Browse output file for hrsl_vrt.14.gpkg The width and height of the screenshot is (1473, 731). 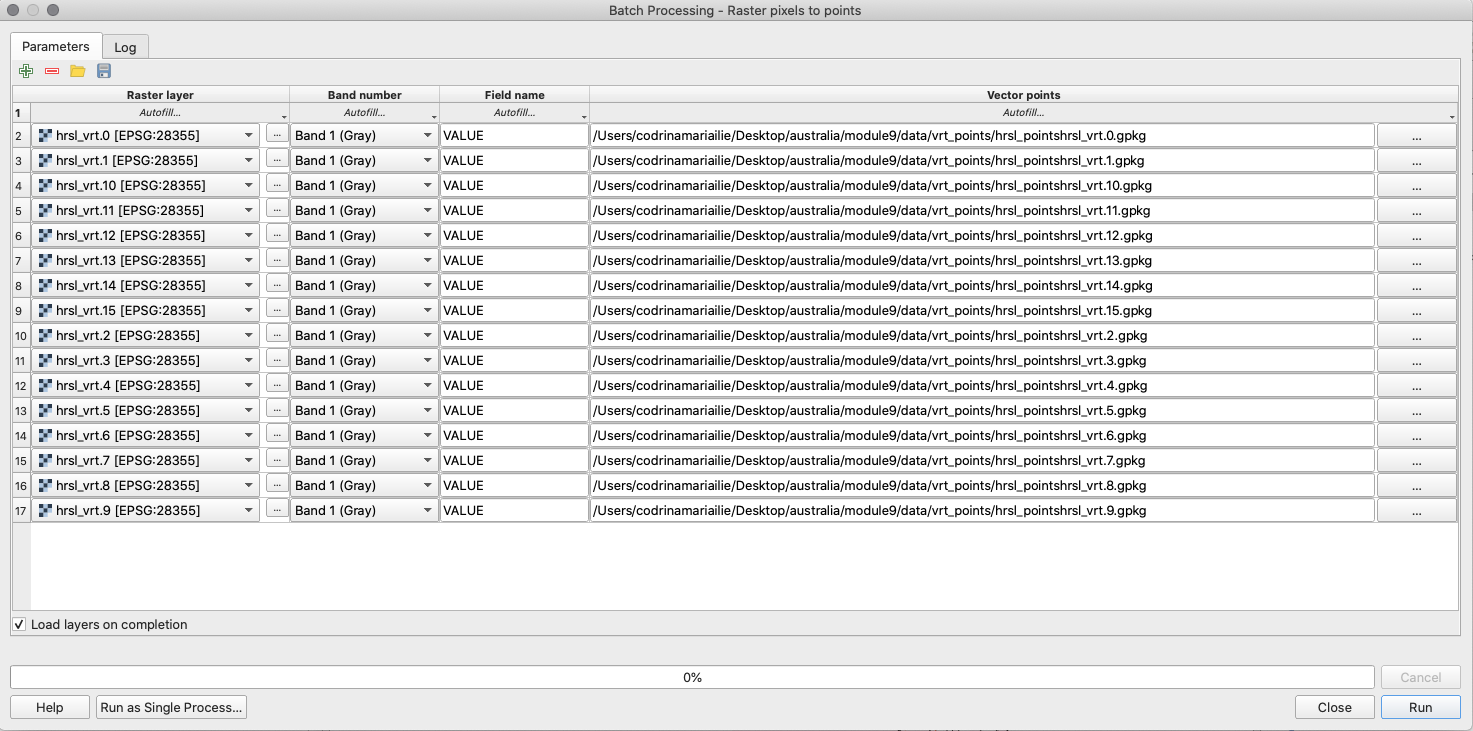point(1417,285)
